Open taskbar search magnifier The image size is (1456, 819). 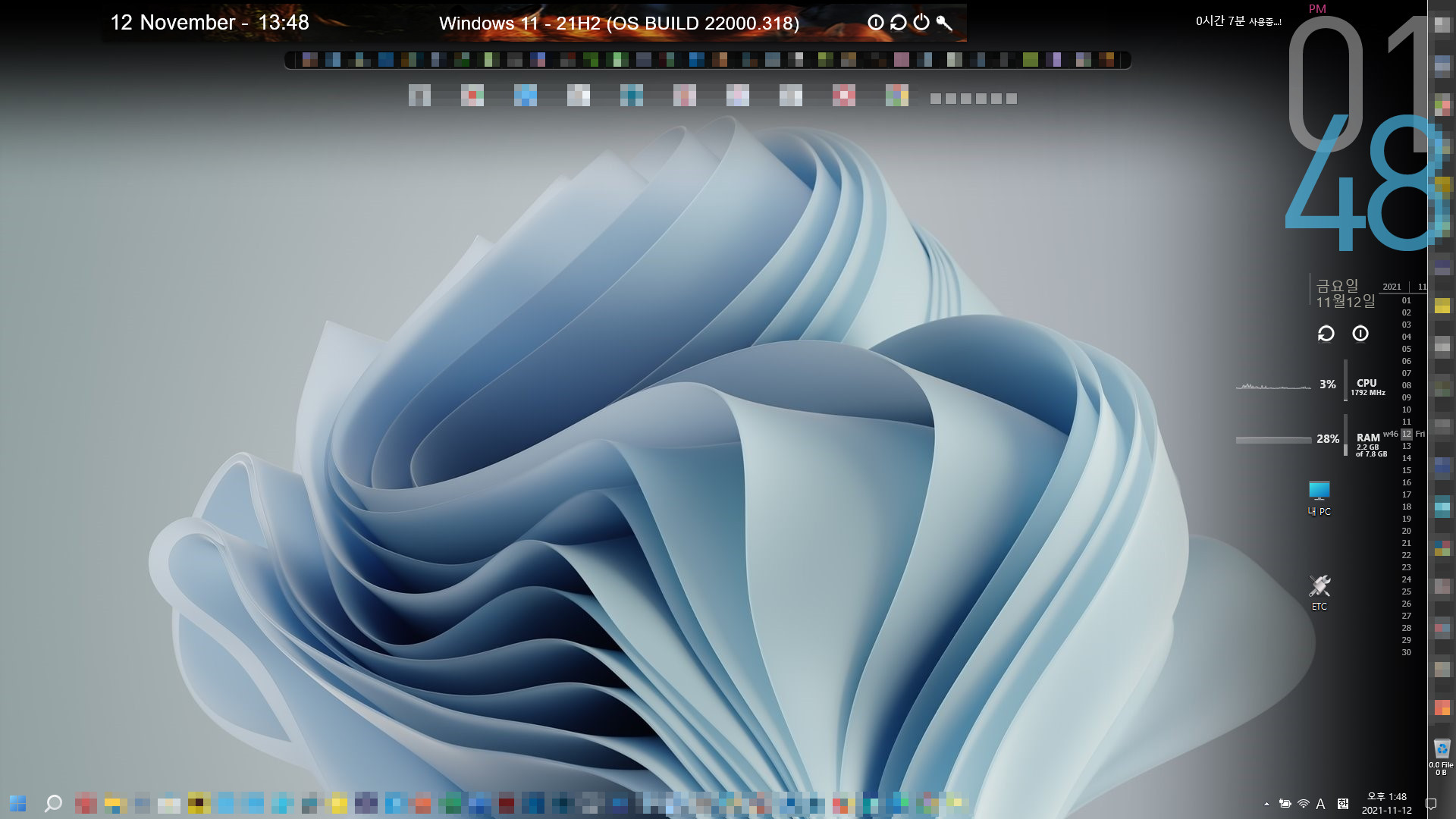tap(53, 803)
